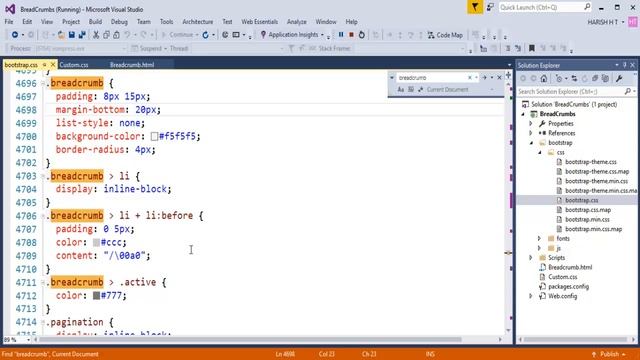Click Sync with Active Document in Solution Explorer
Screen dimensions: 640x360
coord(574,78)
